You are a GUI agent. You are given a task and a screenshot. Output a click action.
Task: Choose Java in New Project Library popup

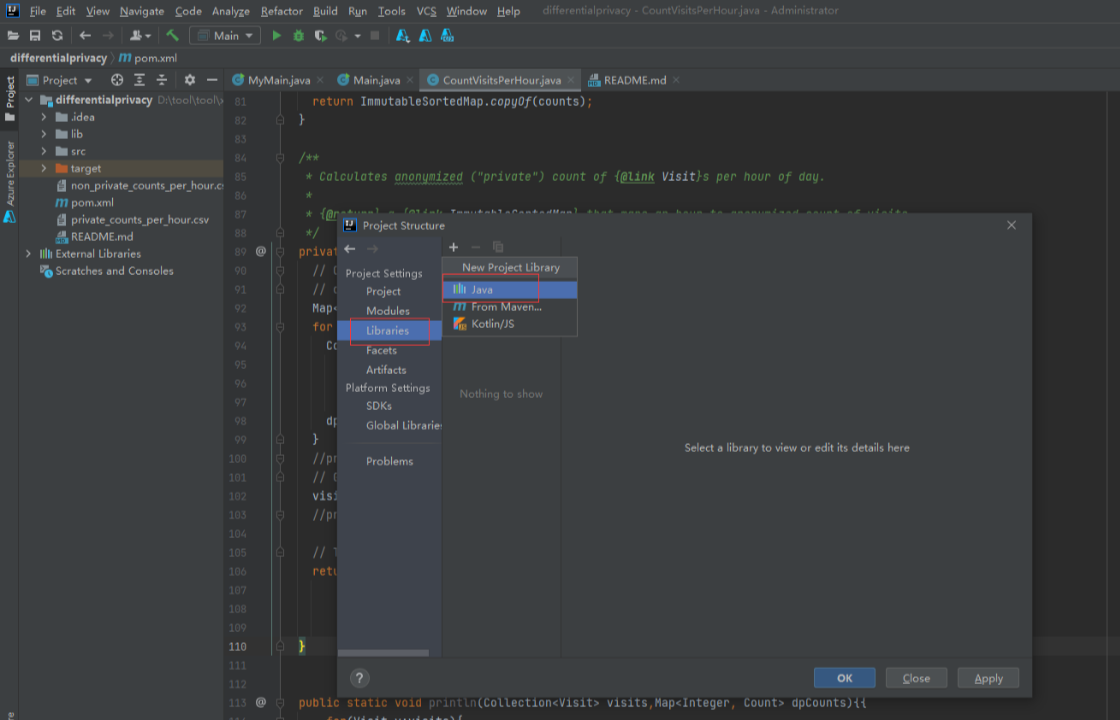point(509,289)
